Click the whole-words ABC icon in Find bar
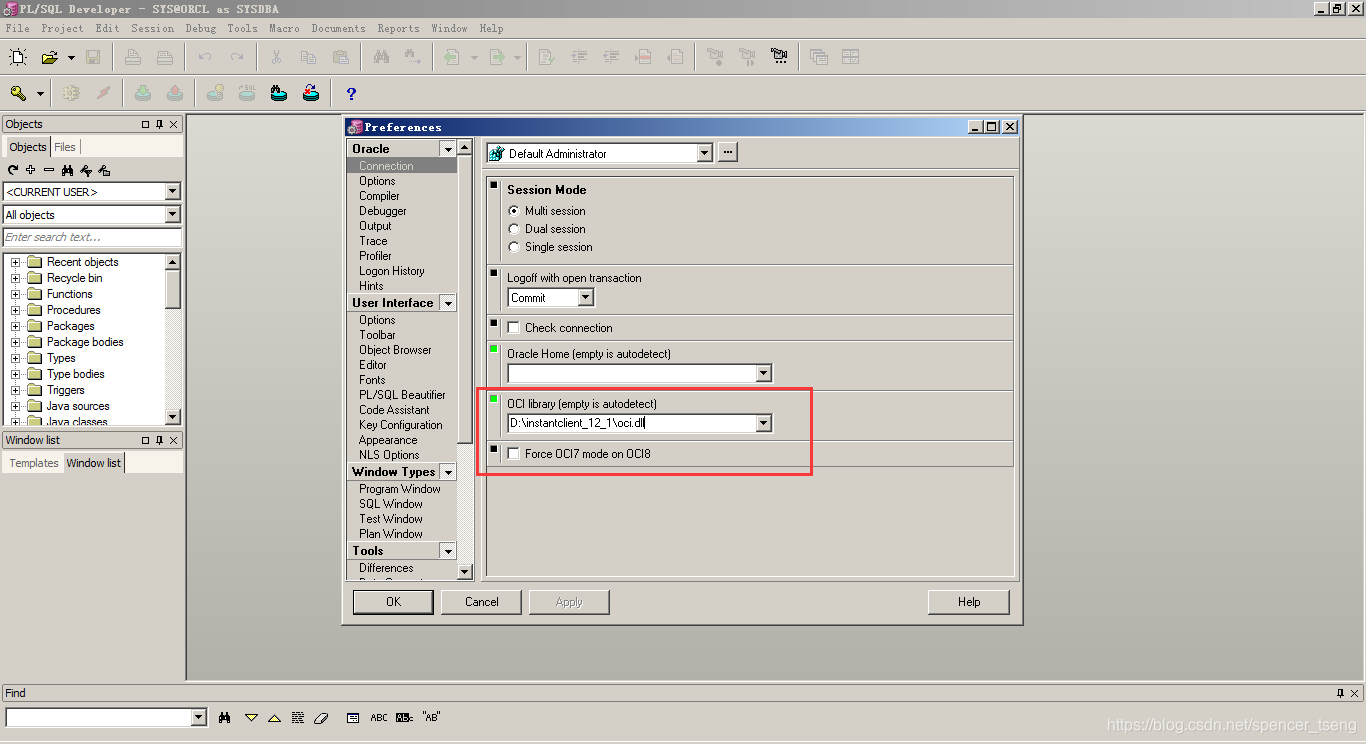Viewport: 1366px width, 744px height. pyautogui.click(x=379, y=717)
